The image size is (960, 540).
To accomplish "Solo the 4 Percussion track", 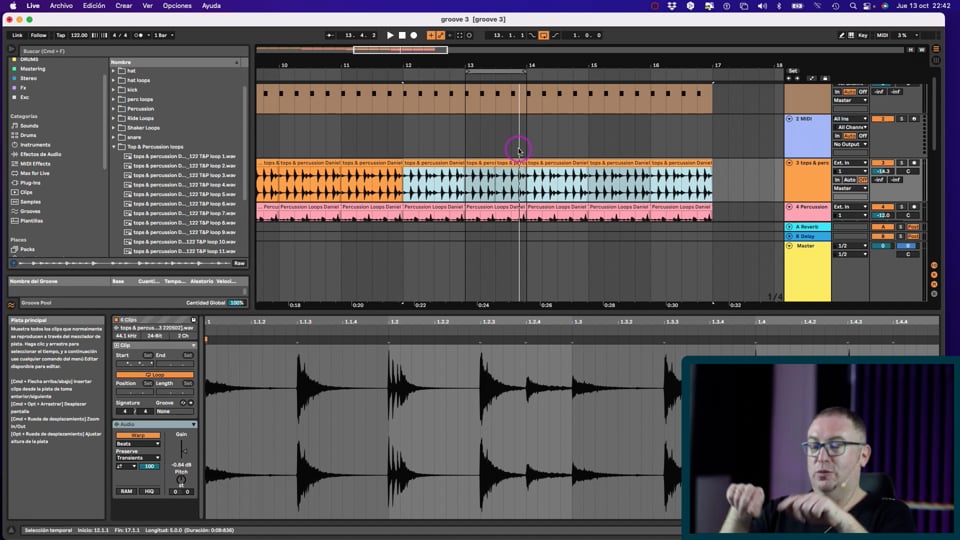I will coord(901,207).
